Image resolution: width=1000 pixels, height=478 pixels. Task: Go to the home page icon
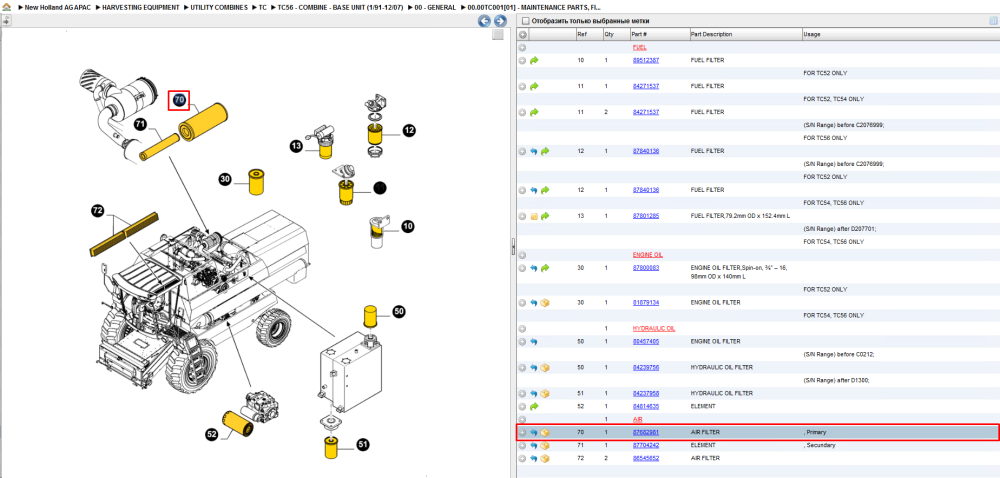point(6,8)
